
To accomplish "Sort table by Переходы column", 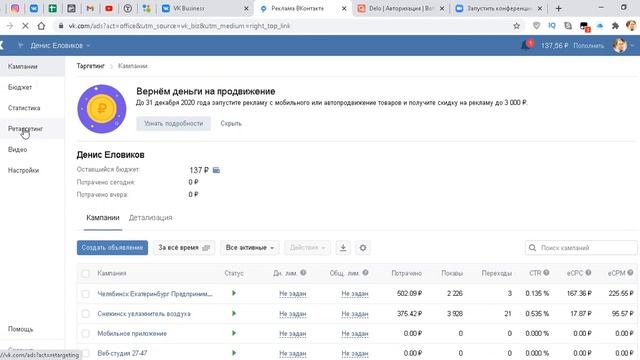I will tap(496, 273).
